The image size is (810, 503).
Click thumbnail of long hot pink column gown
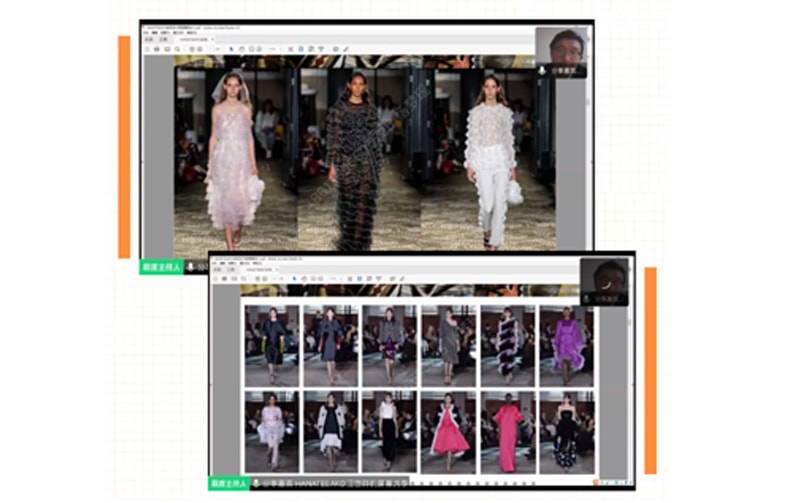point(508,432)
